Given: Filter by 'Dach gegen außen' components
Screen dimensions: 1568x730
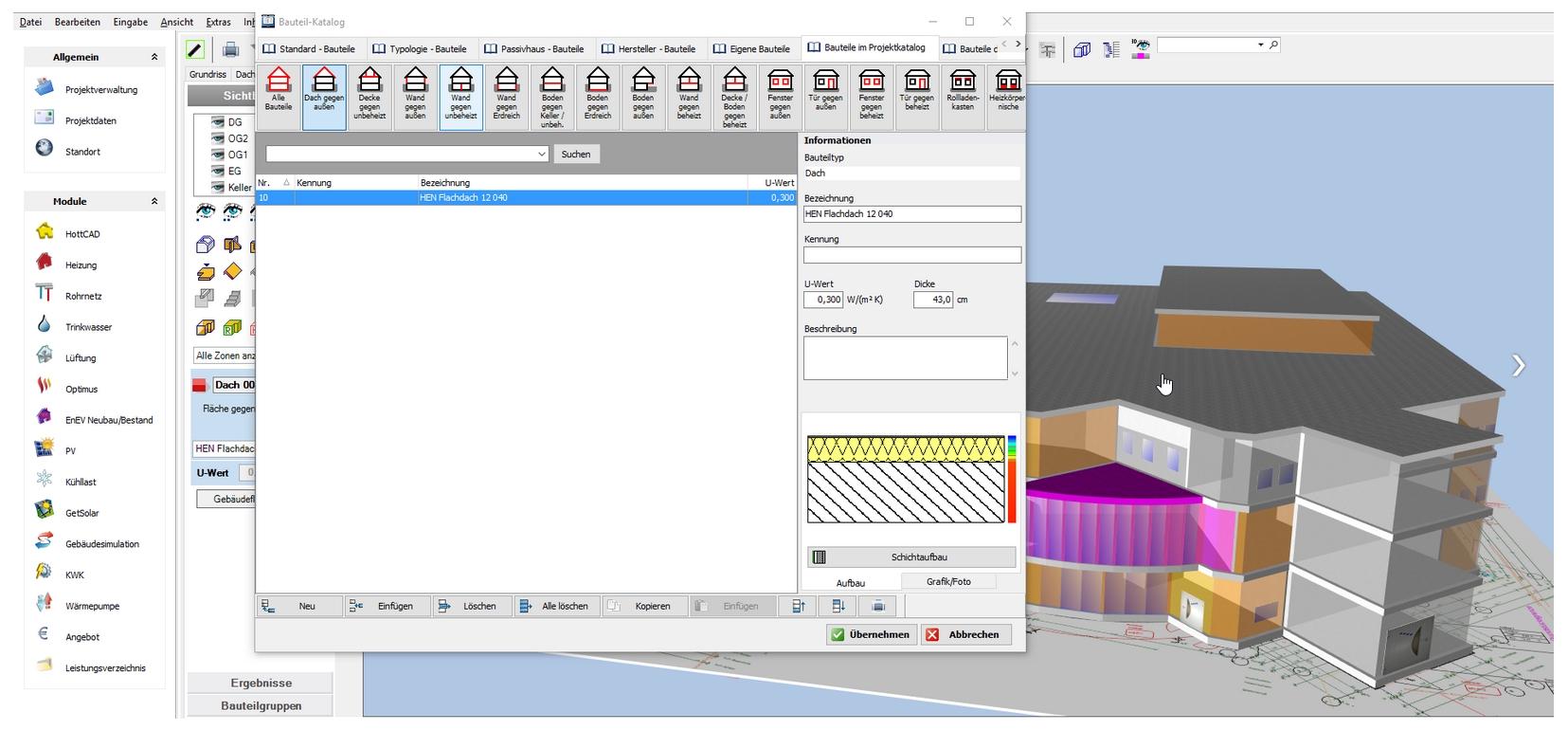Looking at the screenshot, I should tap(324, 97).
